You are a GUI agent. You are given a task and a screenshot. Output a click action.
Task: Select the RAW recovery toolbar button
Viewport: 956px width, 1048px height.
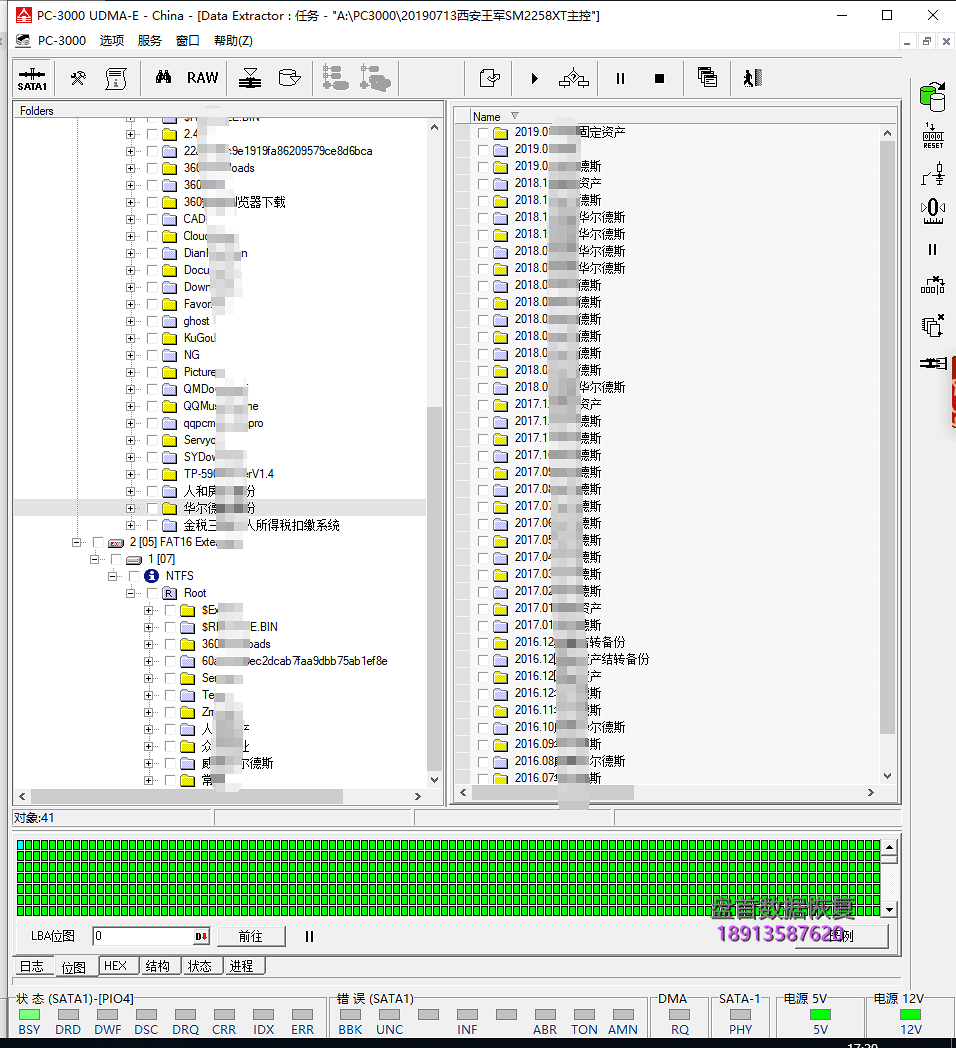point(203,78)
